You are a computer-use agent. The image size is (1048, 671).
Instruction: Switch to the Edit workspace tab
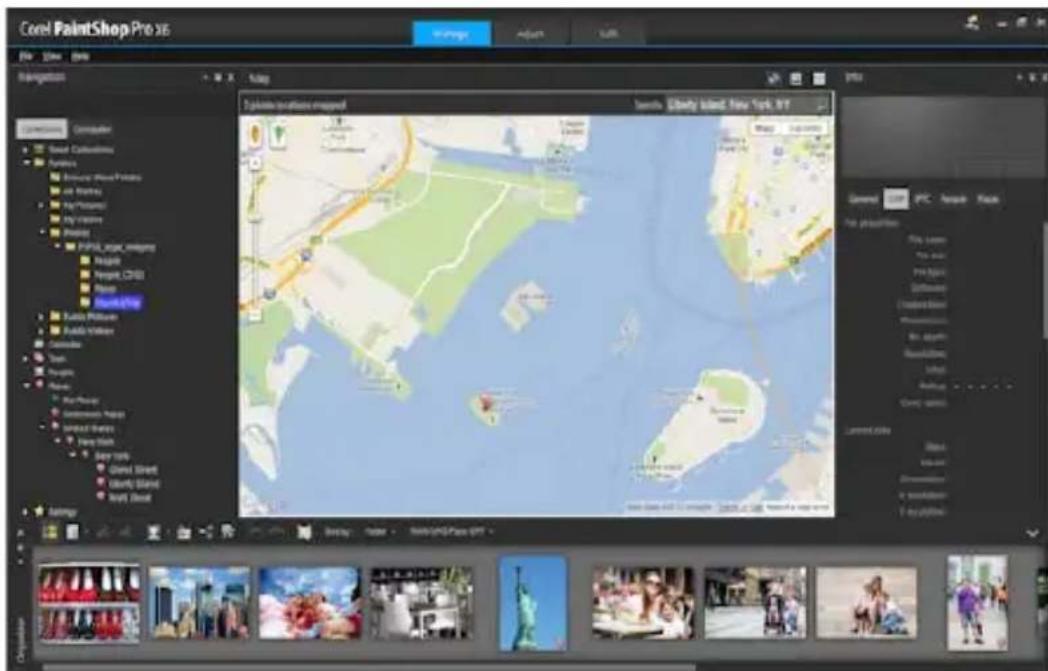tap(608, 33)
